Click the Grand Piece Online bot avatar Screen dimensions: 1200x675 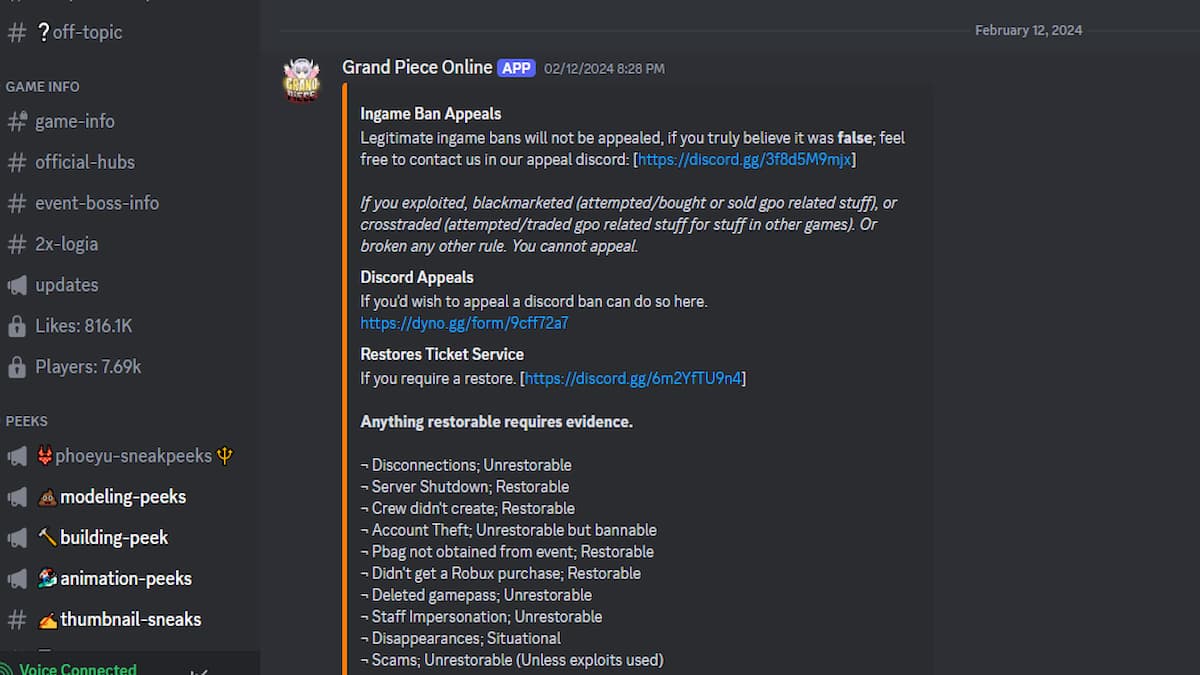click(301, 80)
